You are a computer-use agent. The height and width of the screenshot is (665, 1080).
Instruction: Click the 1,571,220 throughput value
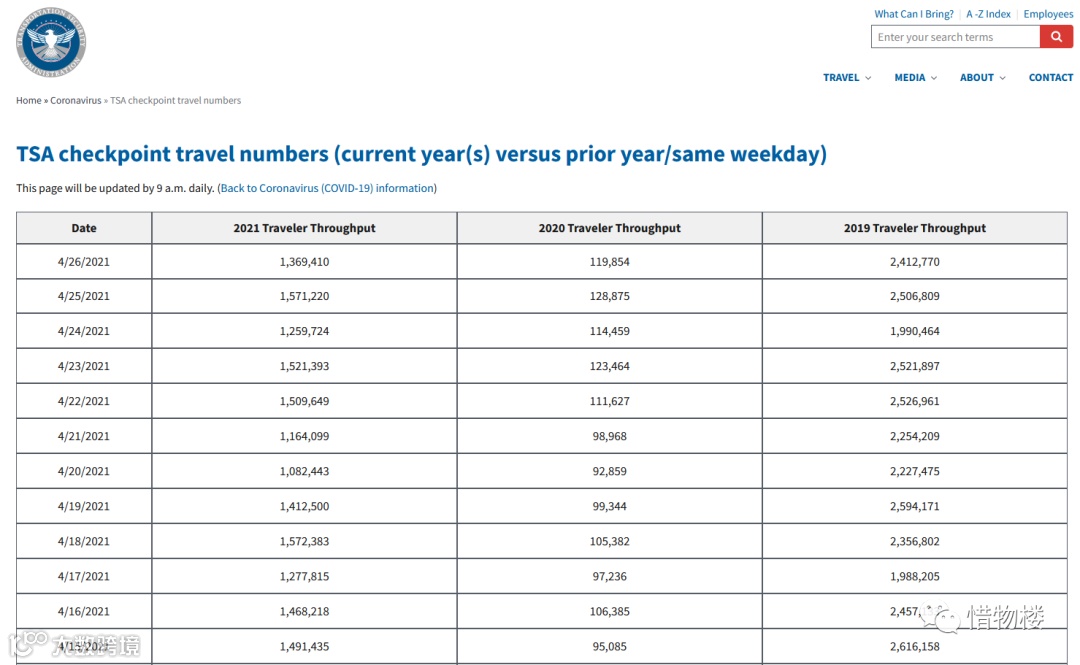click(x=304, y=296)
